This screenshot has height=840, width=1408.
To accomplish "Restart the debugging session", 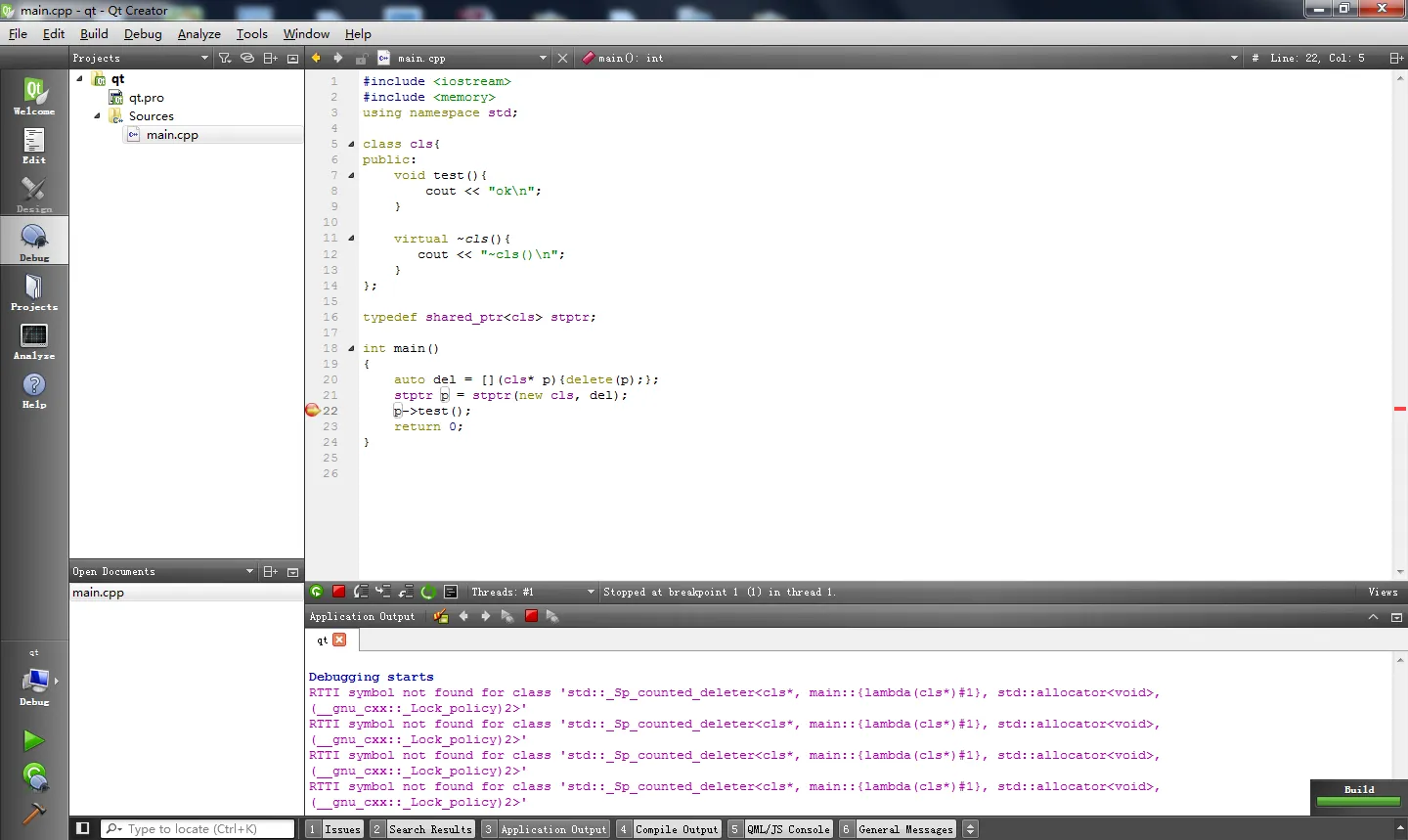I will pos(428,592).
